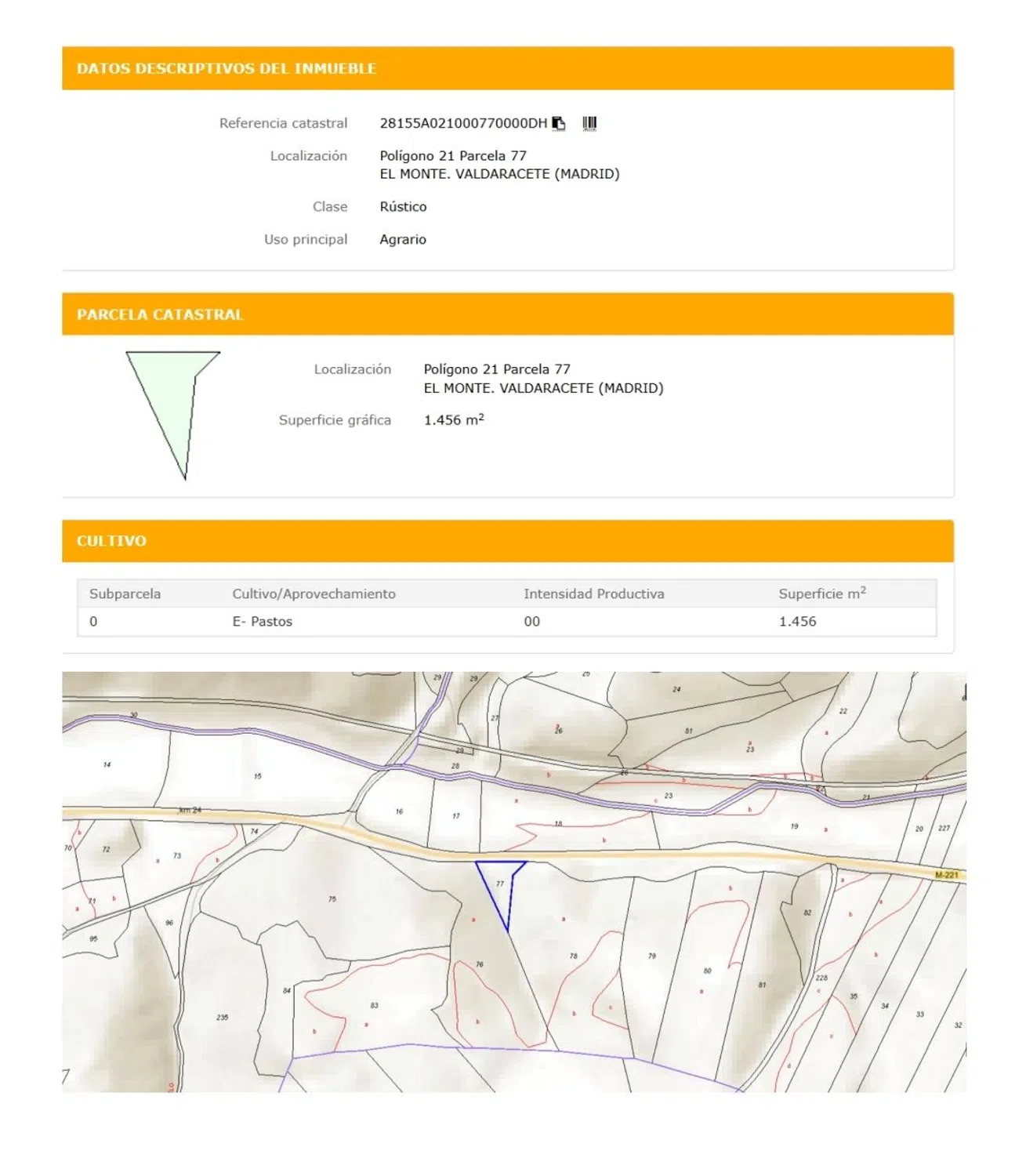Viewport: 1026px width, 1176px height.
Task: Click the Rústico class value
Action: [x=403, y=207]
